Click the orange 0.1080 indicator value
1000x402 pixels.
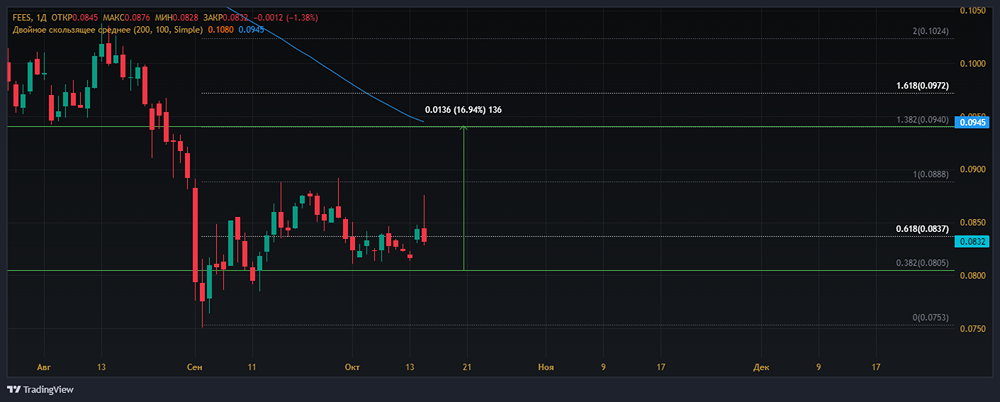pos(220,29)
